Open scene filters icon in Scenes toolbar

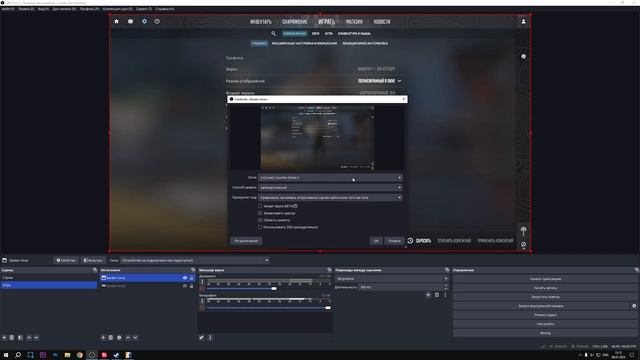(x=20, y=338)
